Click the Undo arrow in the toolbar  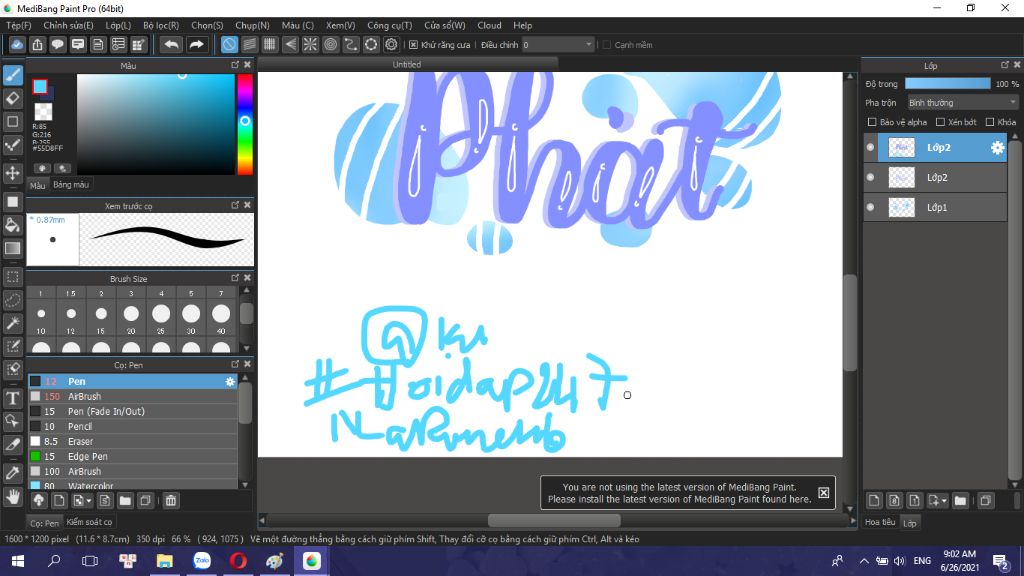coord(171,44)
